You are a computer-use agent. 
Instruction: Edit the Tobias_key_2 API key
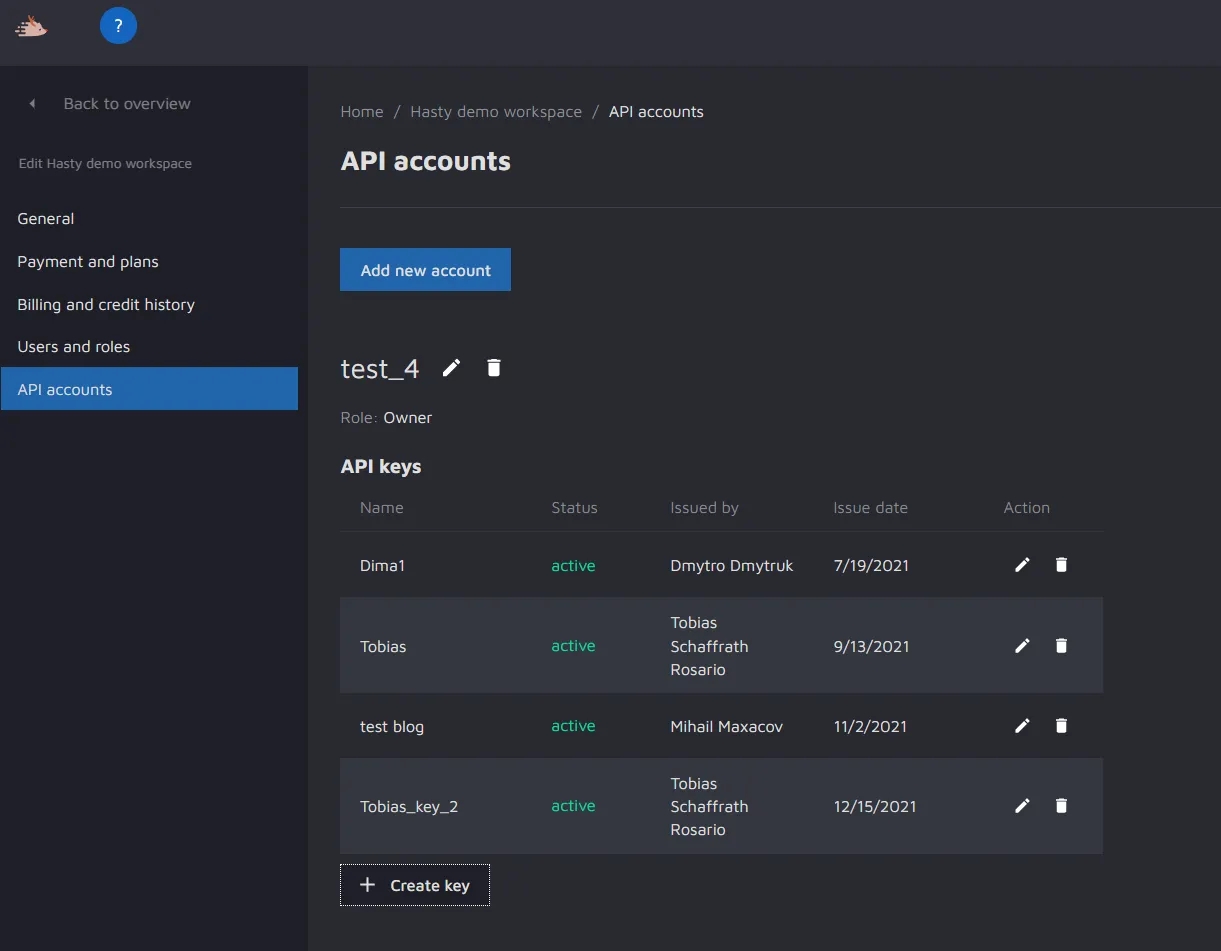1022,806
